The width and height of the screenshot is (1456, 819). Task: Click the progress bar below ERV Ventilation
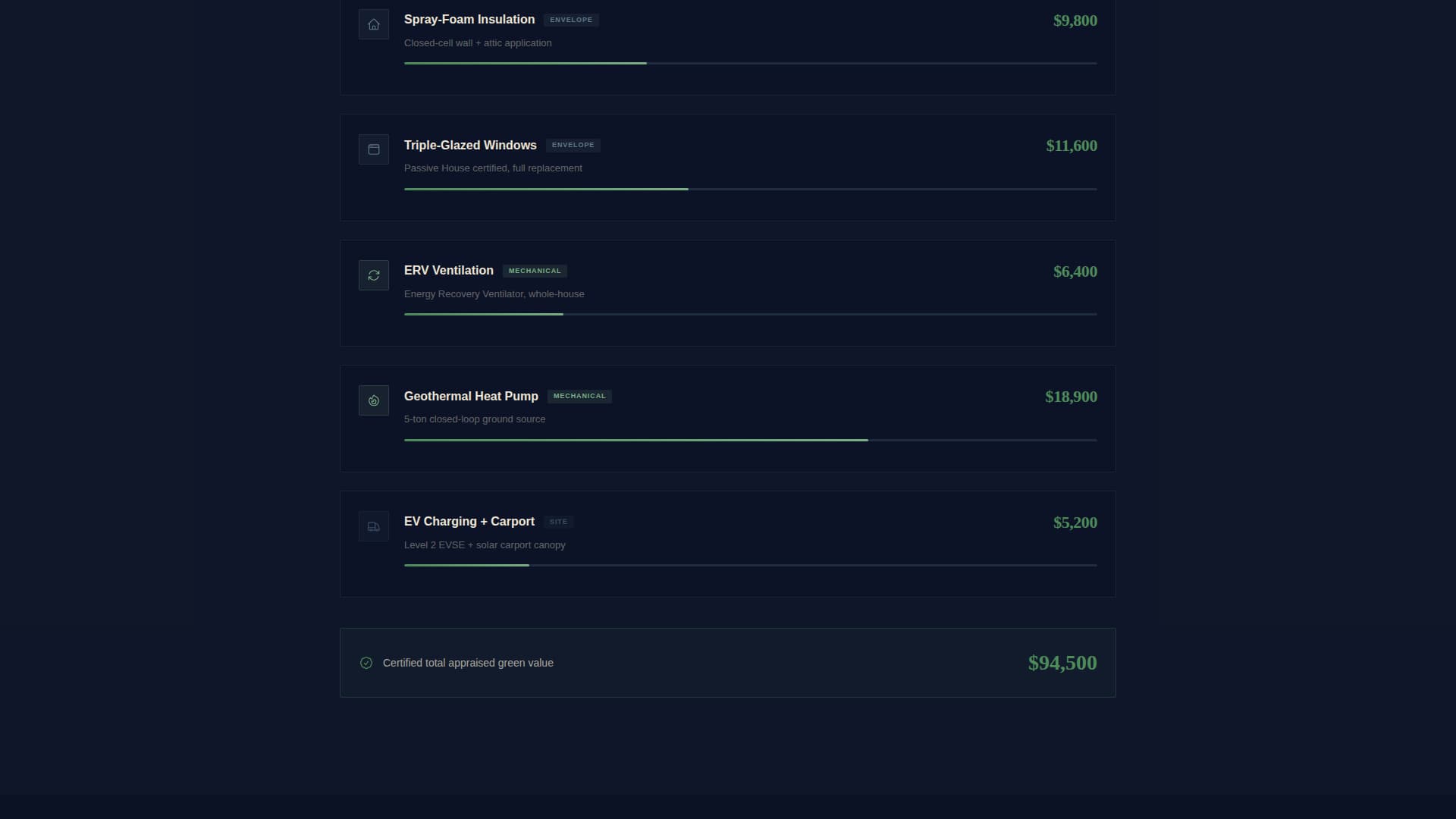(749, 314)
